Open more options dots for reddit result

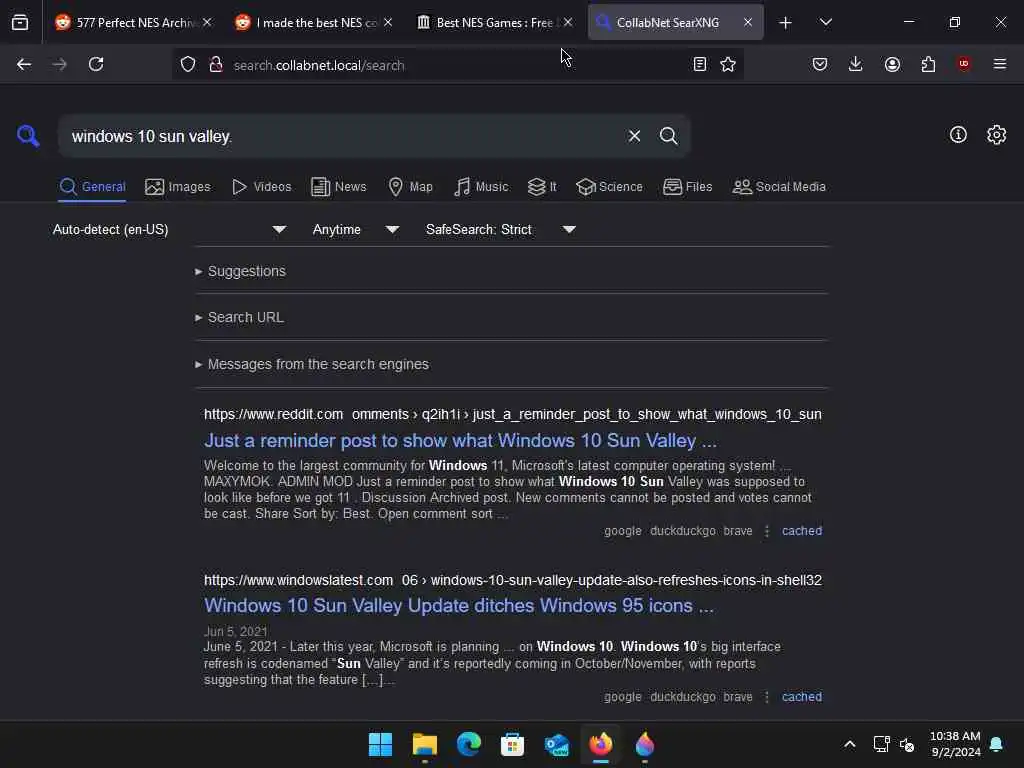(767, 531)
